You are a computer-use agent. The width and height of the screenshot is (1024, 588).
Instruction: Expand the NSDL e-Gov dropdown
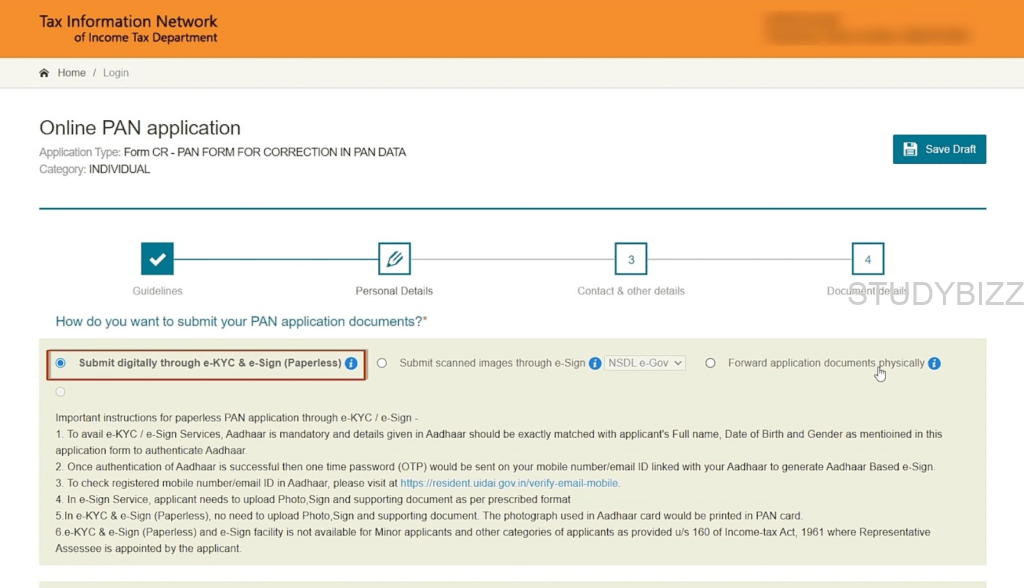(x=645, y=363)
